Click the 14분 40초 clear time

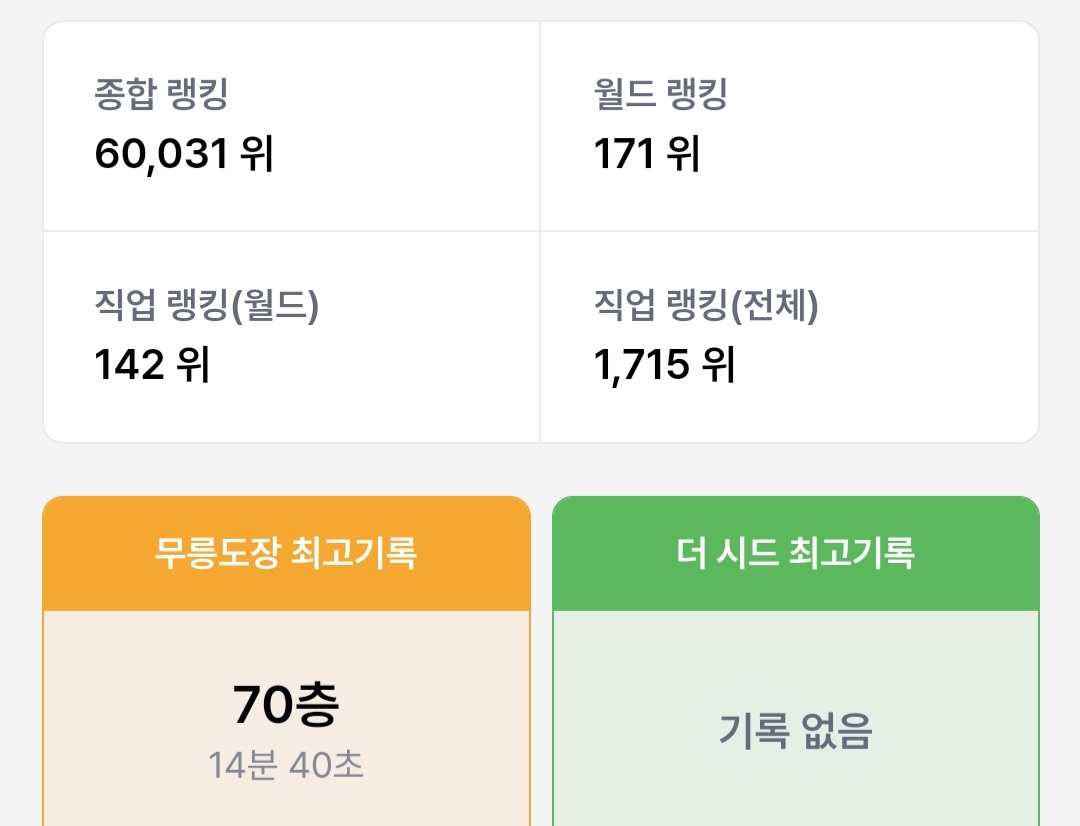(286, 765)
